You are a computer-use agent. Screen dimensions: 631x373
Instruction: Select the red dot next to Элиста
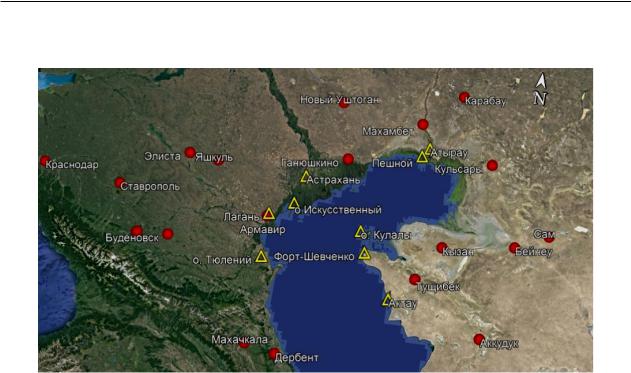(x=190, y=152)
